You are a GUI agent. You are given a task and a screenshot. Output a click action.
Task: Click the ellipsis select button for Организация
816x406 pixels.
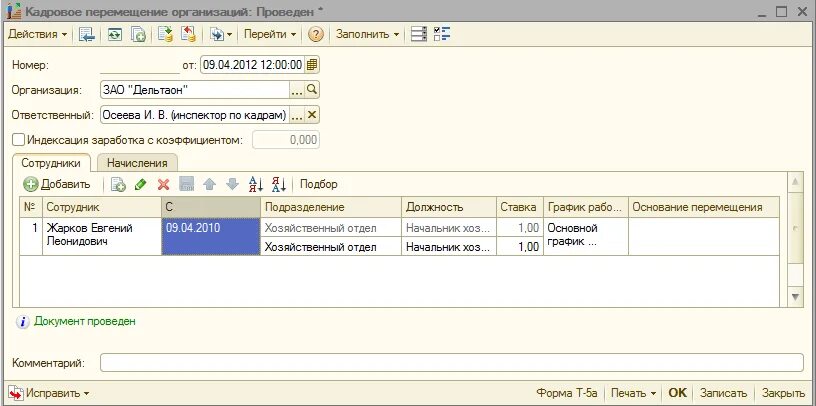[296, 90]
